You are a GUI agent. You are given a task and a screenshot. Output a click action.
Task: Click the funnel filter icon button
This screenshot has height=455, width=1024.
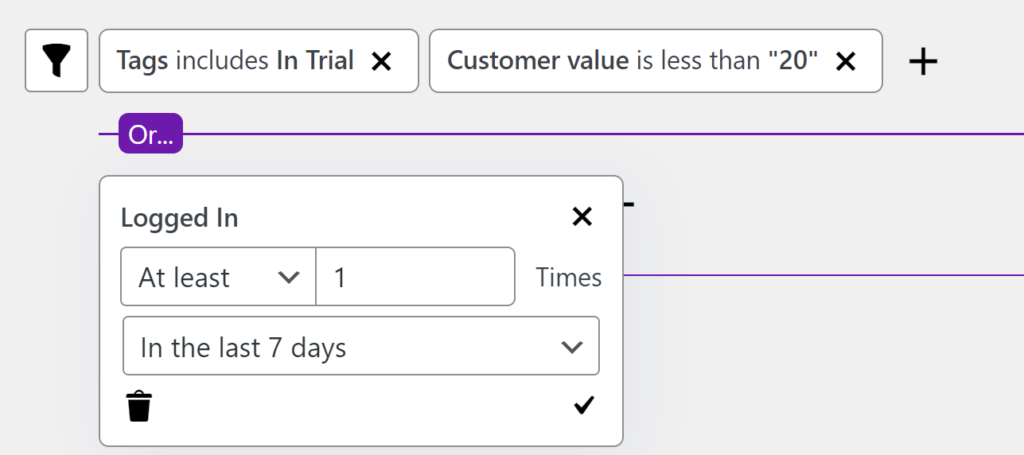pyautogui.click(x=56, y=61)
